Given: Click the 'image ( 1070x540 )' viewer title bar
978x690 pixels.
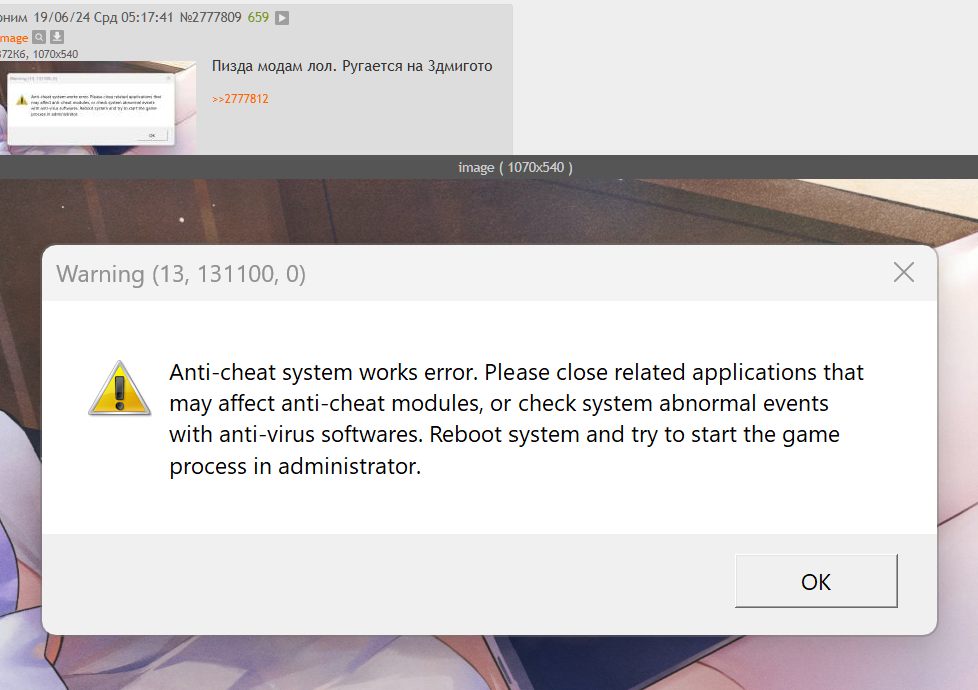Looking at the screenshot, I should pos(489,167).
